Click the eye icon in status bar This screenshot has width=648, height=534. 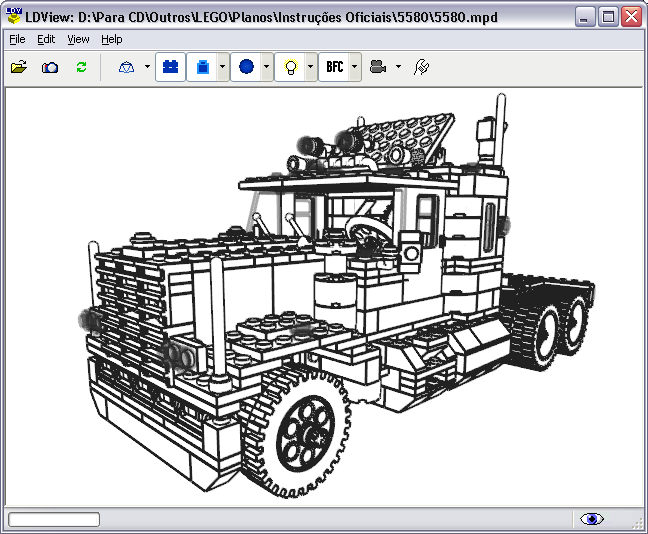[592, 519]
